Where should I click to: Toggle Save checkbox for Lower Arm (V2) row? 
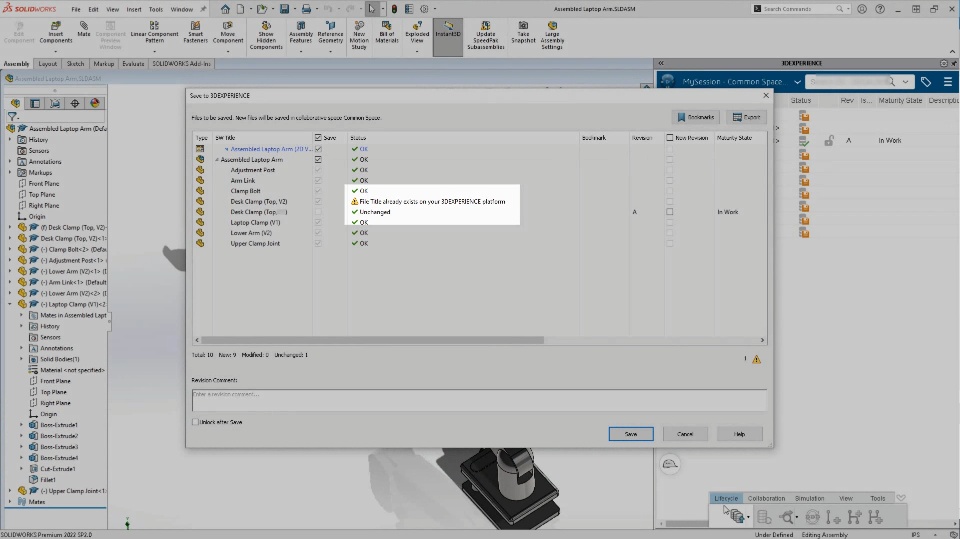pos(318,233)
